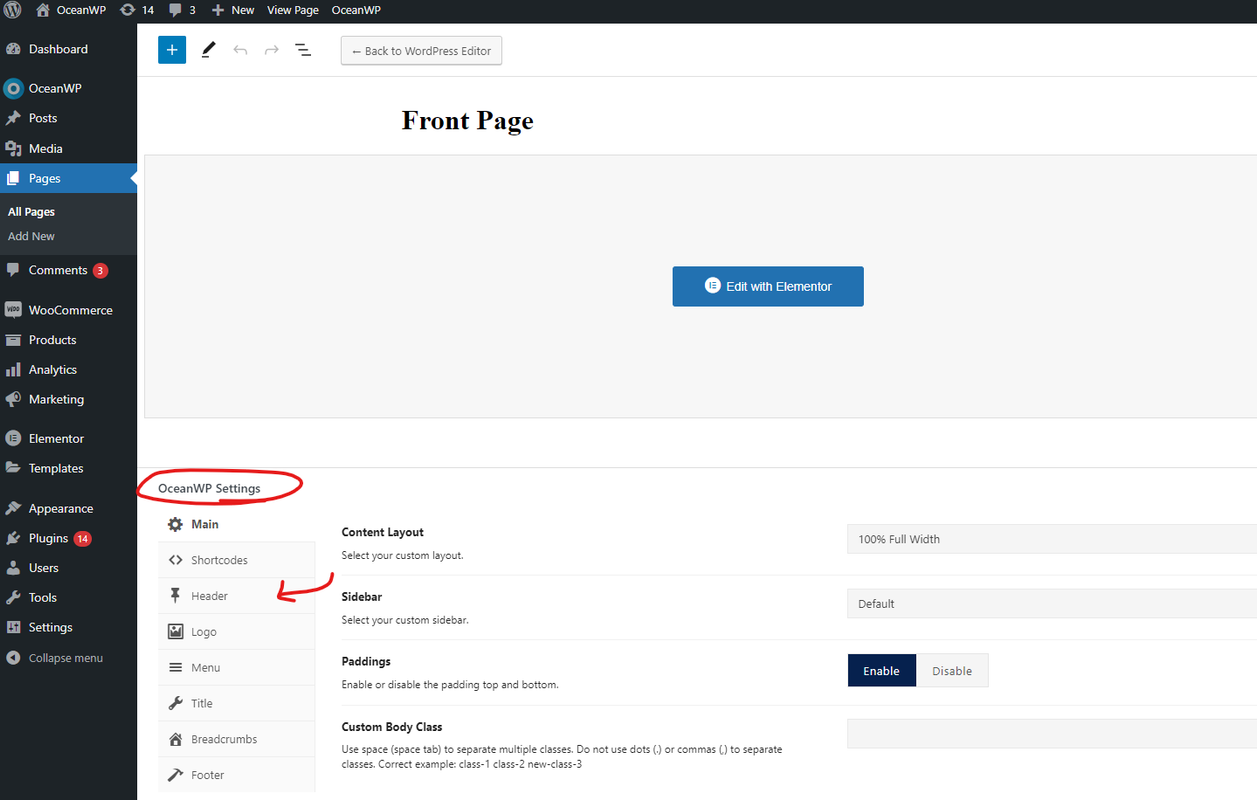Select All Pages submenu link
This screenshot has width=1257, height=800.
tap(31, 212)
